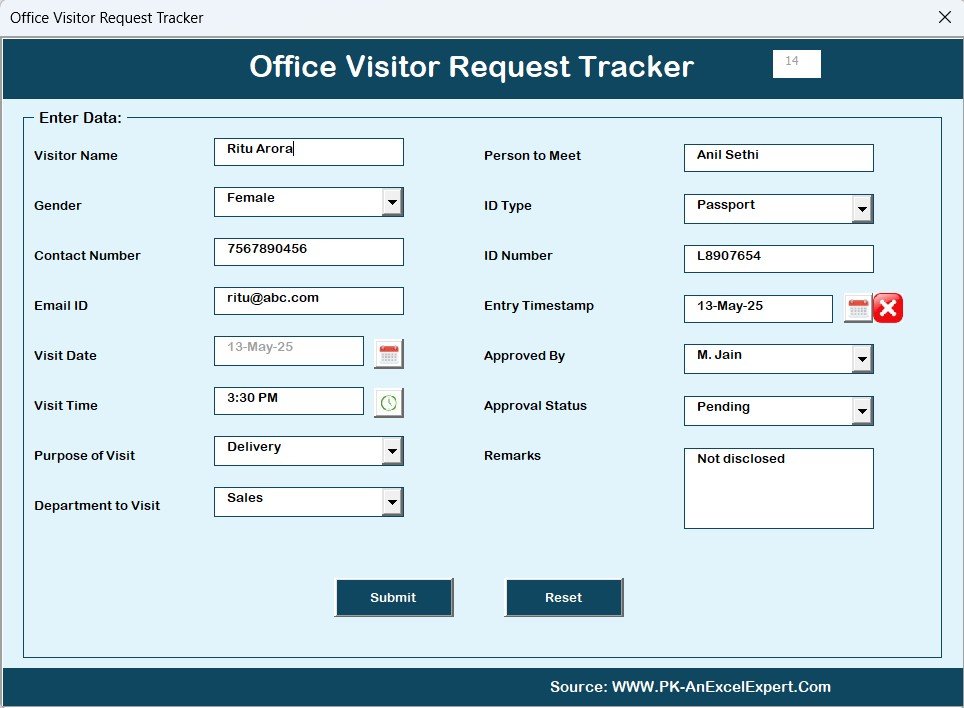Select the Approval Status label

click(x=535, y=406)
